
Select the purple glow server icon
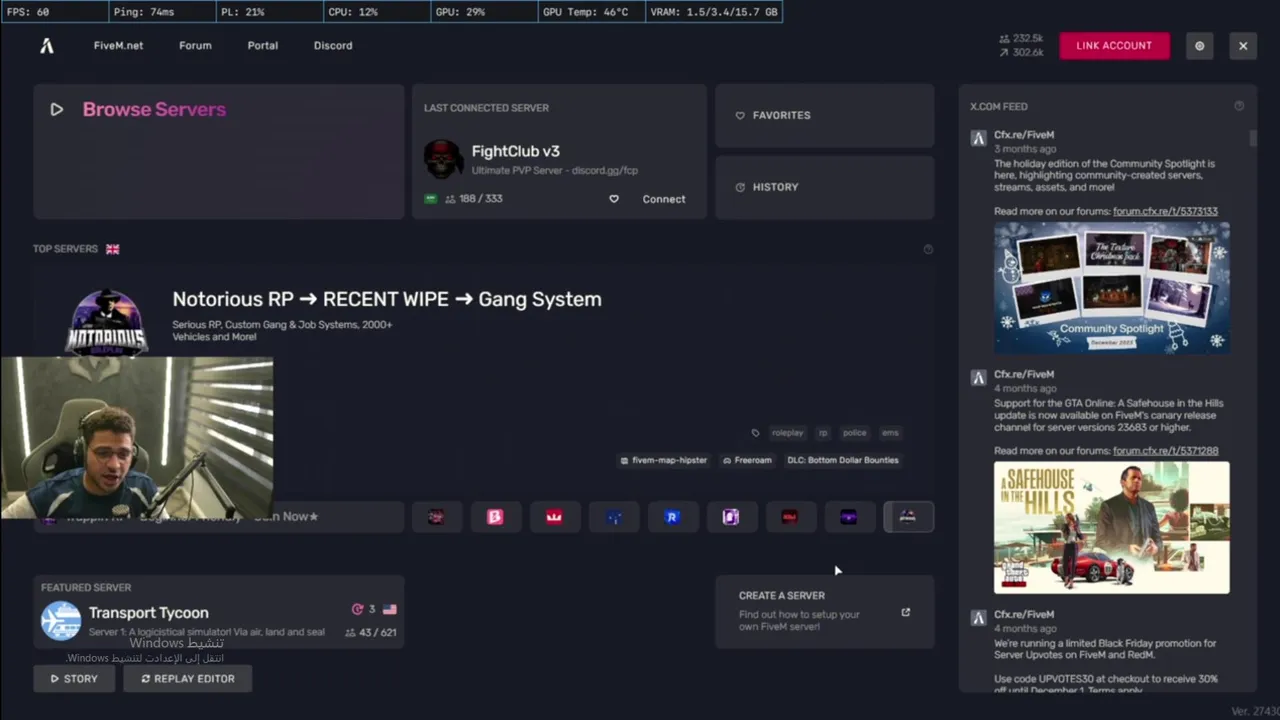(849, 517)
